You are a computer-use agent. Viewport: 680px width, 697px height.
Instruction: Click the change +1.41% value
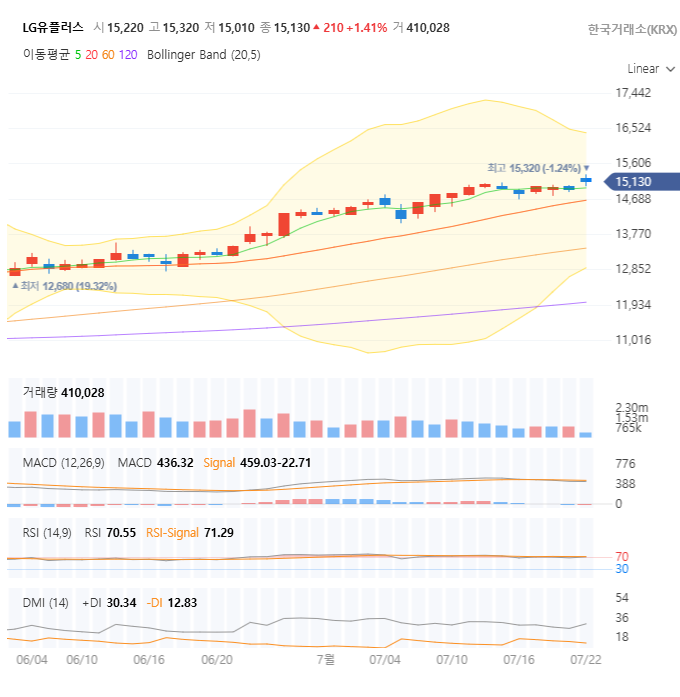[x=367, y=28]
